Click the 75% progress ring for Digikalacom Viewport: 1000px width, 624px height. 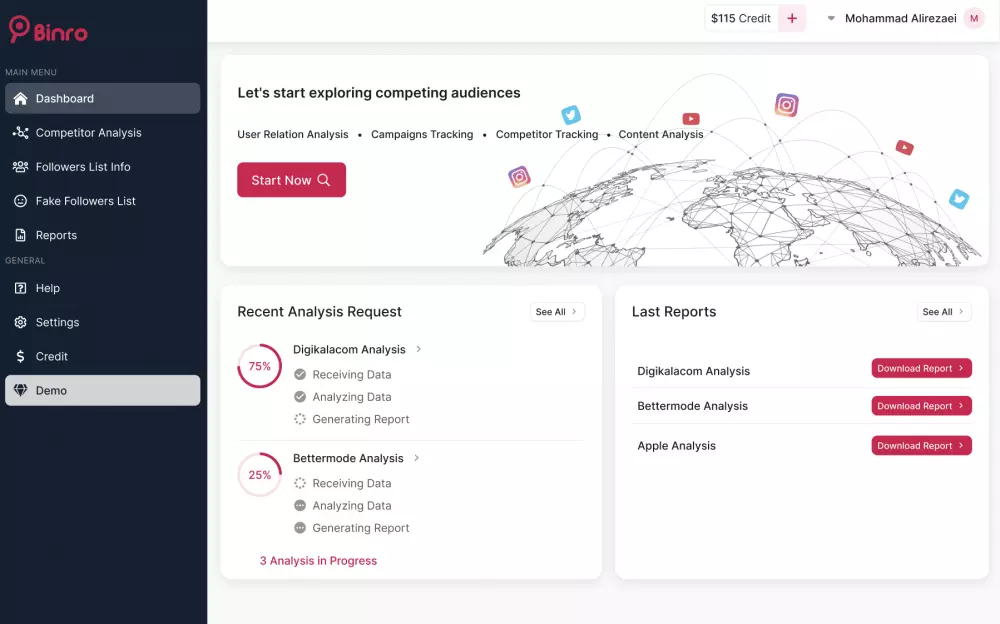259,366
